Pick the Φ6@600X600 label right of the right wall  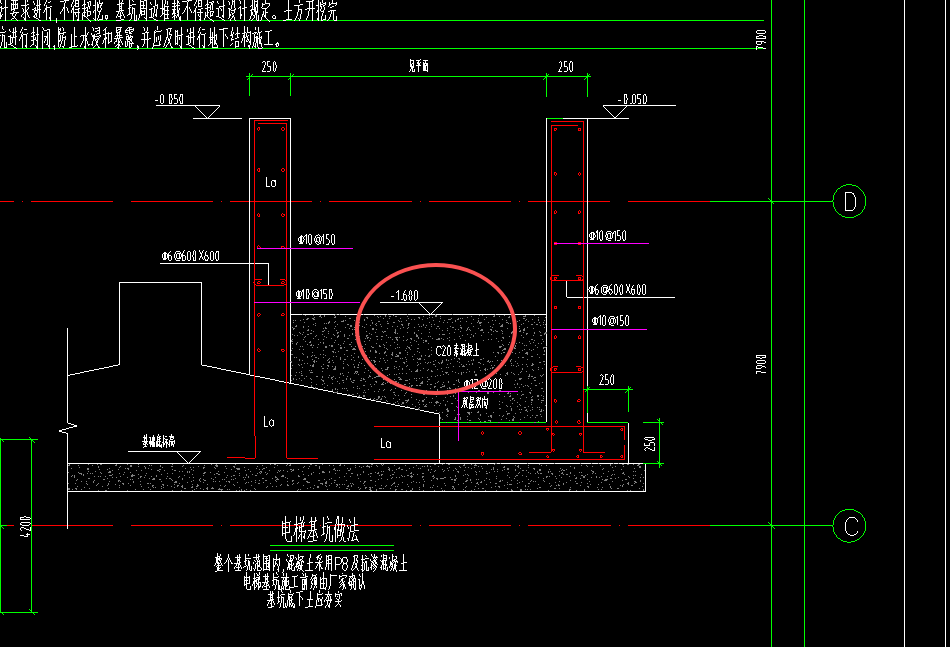(x=617, y=290)
